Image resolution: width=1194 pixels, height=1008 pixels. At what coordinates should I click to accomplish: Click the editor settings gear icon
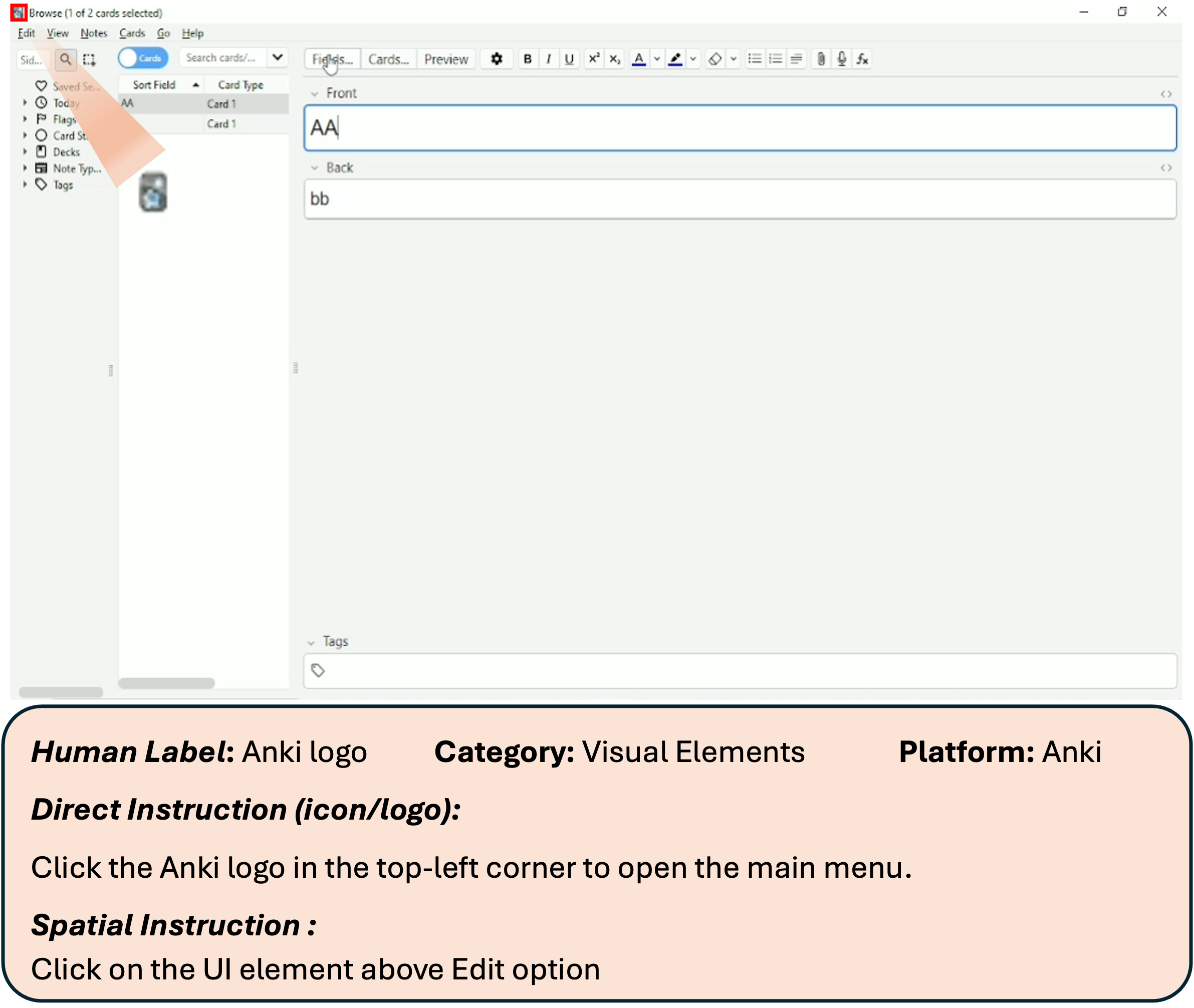point(496,59)
